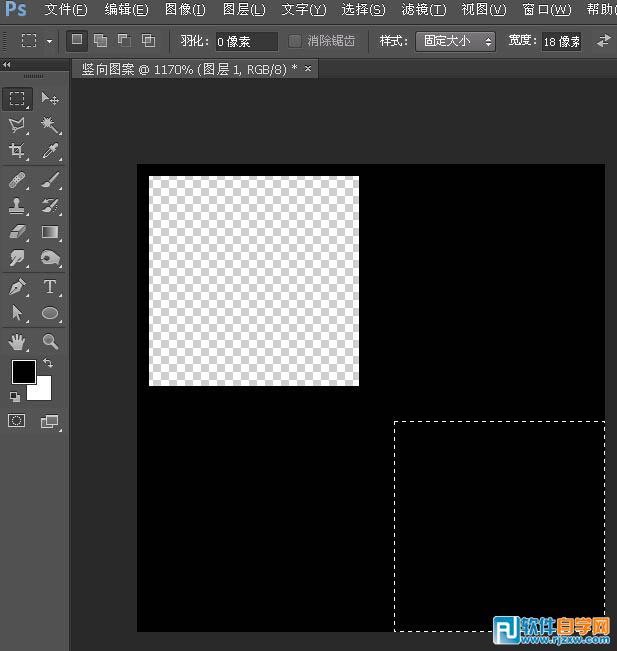Open the 窗口(W) menu
Screen dimensions: 617x651
pos(546,9)
